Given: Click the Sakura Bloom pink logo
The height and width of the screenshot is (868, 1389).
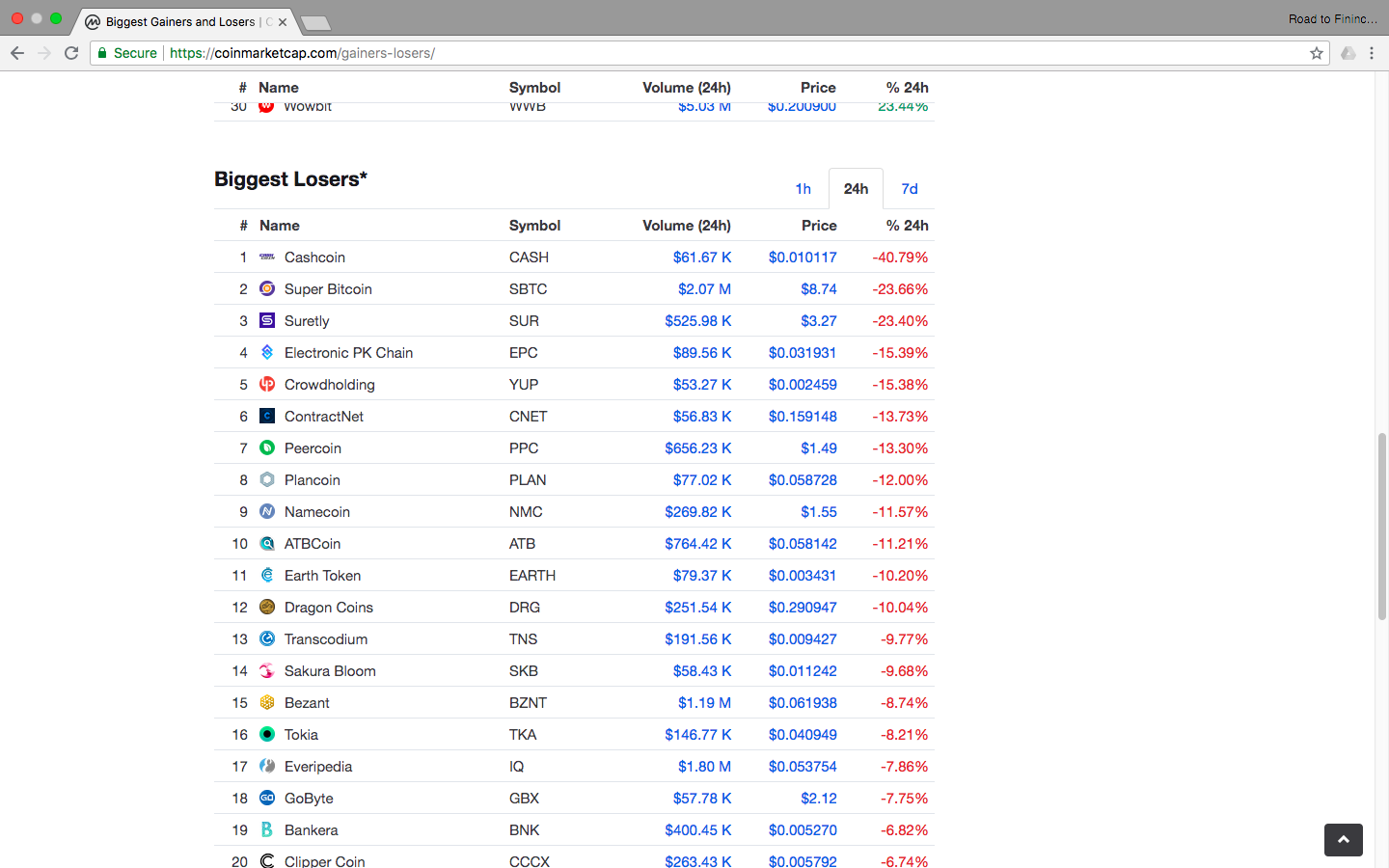Looking at the screenshot, I should point(267,671).
